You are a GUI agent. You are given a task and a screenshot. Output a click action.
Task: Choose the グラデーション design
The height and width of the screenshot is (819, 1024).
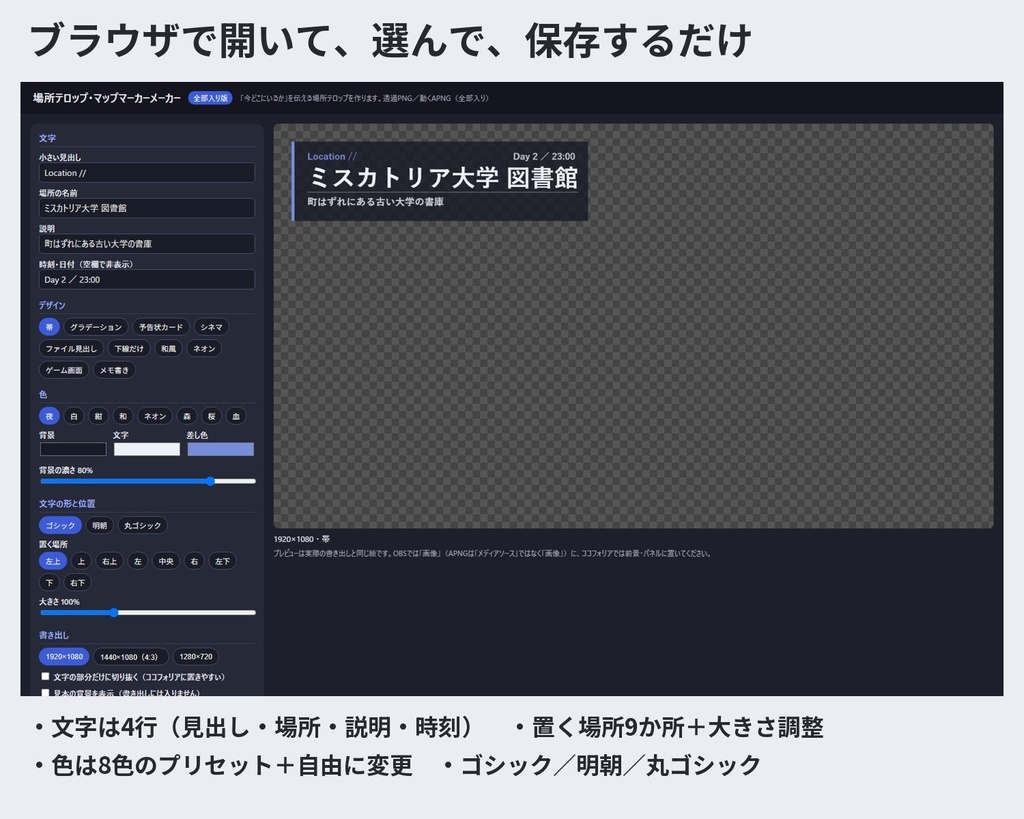coord(96,327)
